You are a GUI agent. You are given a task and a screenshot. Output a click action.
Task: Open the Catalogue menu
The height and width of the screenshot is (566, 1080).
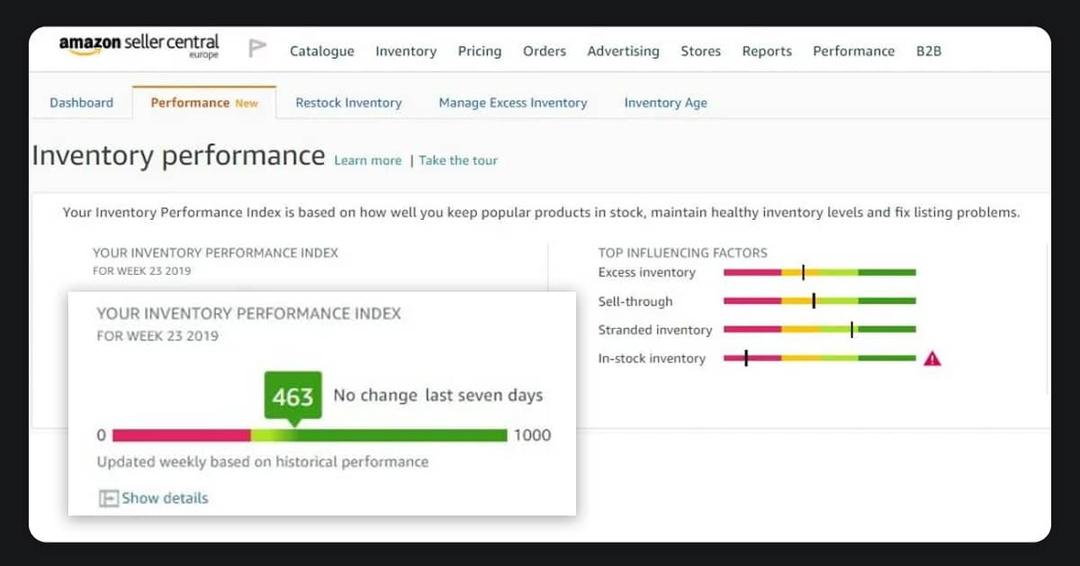coord(322,51)
